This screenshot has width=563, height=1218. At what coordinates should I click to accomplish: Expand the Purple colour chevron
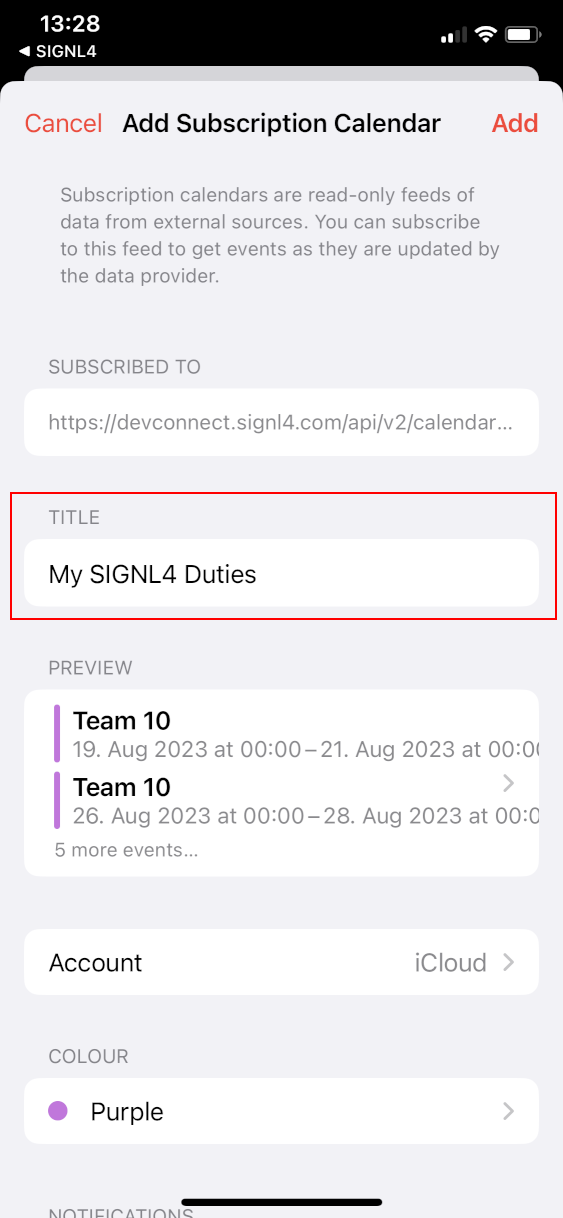[508, 1111]
